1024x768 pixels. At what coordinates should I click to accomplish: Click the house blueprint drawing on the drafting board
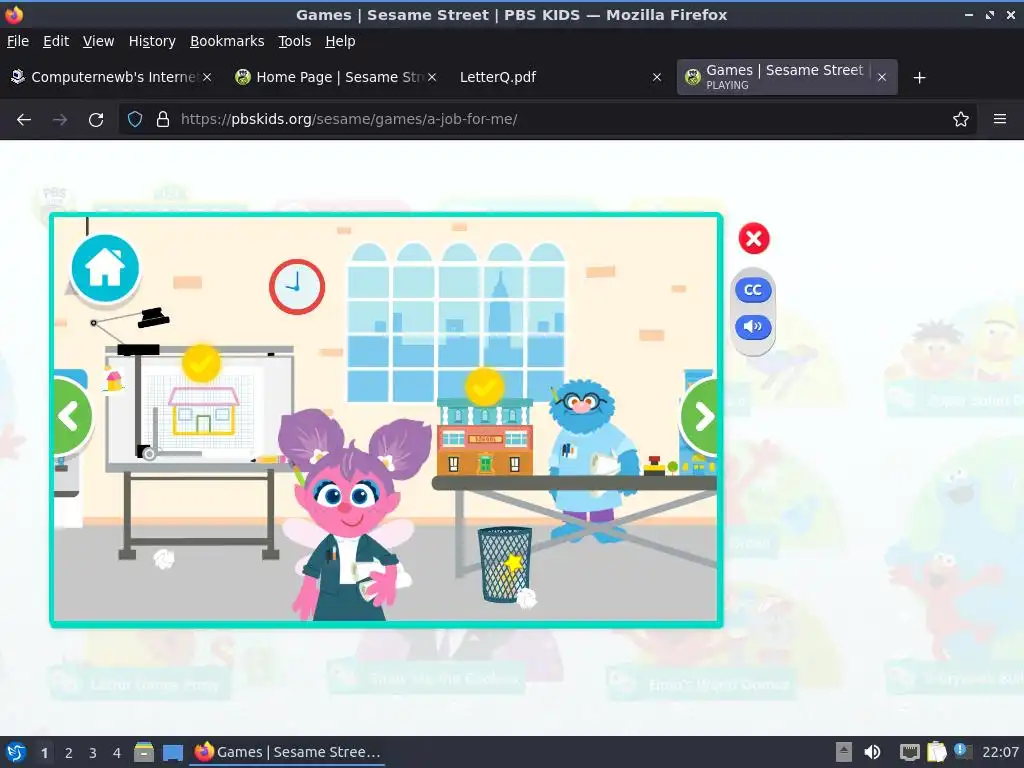[x=203, y=411]
